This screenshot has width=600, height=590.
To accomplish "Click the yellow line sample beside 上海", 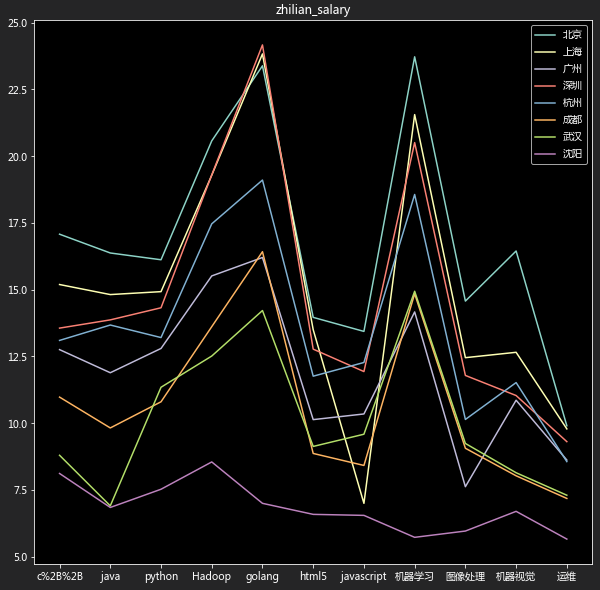I will [x=545, y=52].
